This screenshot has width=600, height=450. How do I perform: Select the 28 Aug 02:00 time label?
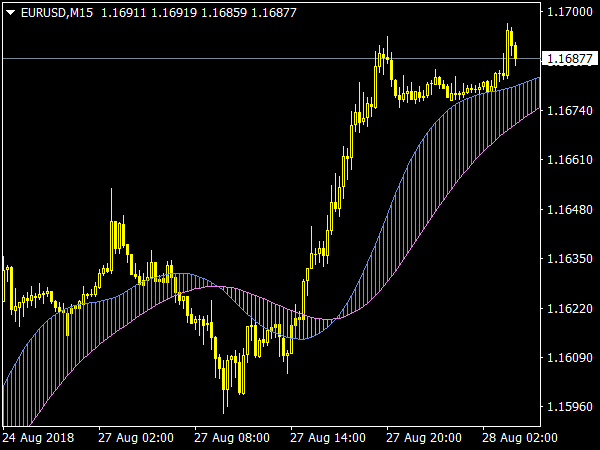(520, 438)
